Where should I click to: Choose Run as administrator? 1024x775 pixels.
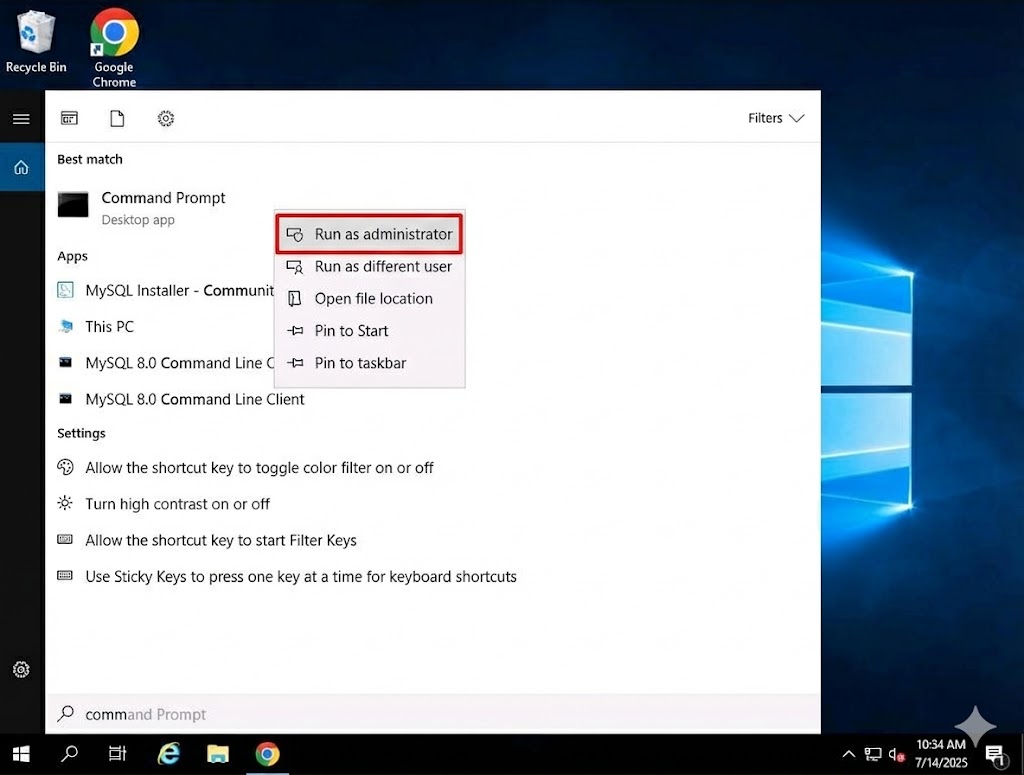click(x=369, y=234)
